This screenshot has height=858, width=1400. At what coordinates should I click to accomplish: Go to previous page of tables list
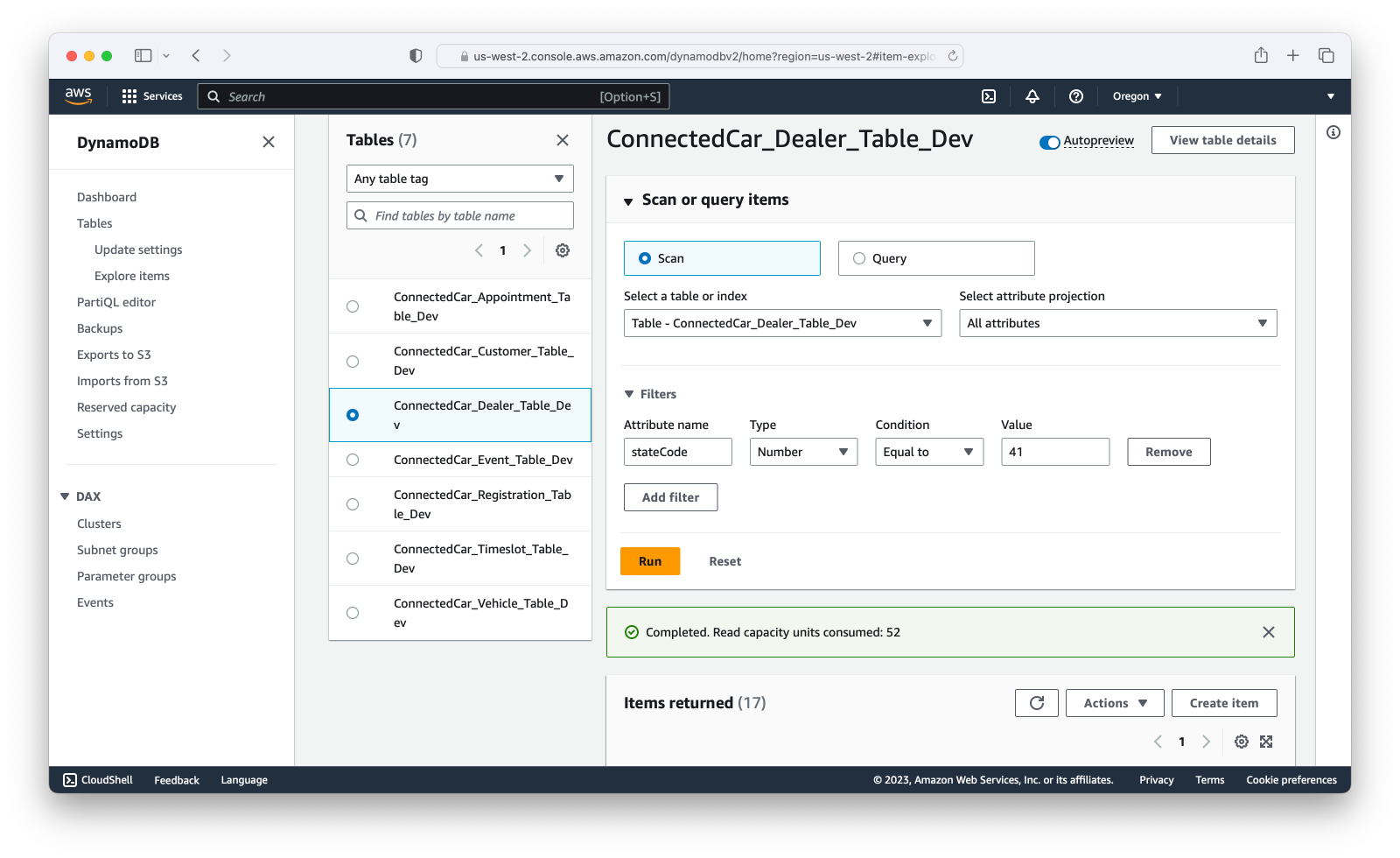479,250
